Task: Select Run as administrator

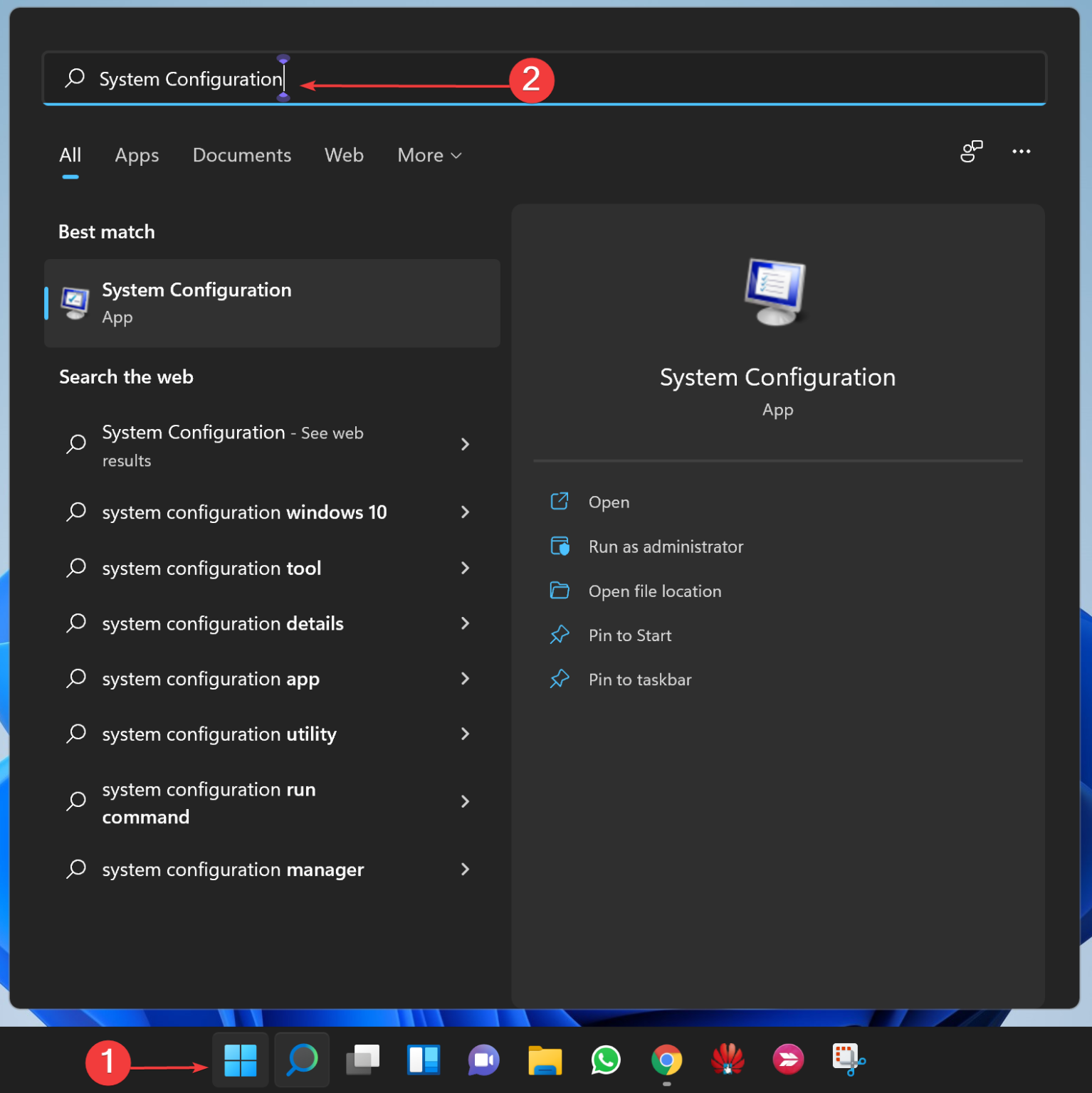Action: [x=665, y=546]
